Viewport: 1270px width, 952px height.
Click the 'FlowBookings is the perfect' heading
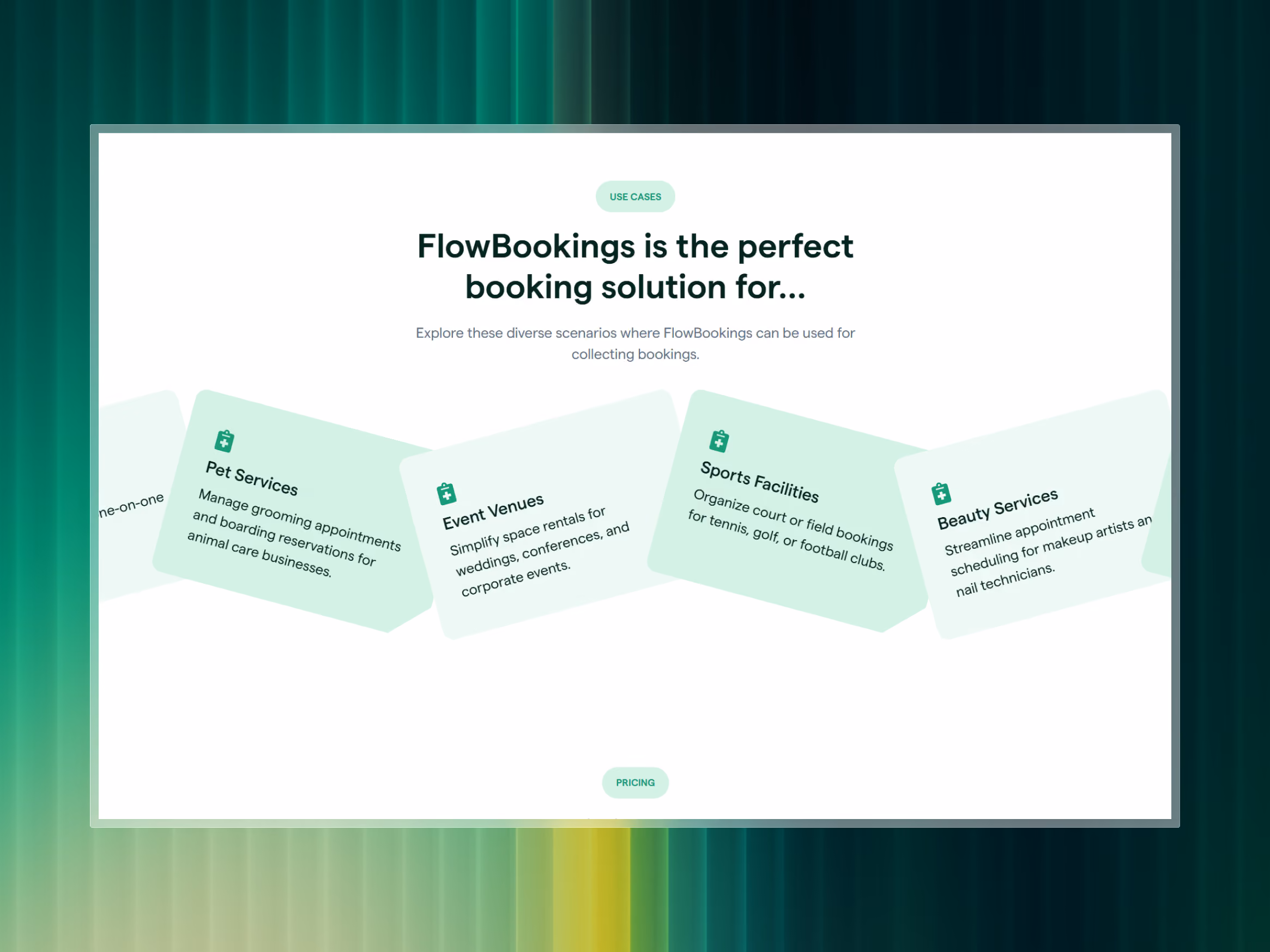(x=635, y=266)
